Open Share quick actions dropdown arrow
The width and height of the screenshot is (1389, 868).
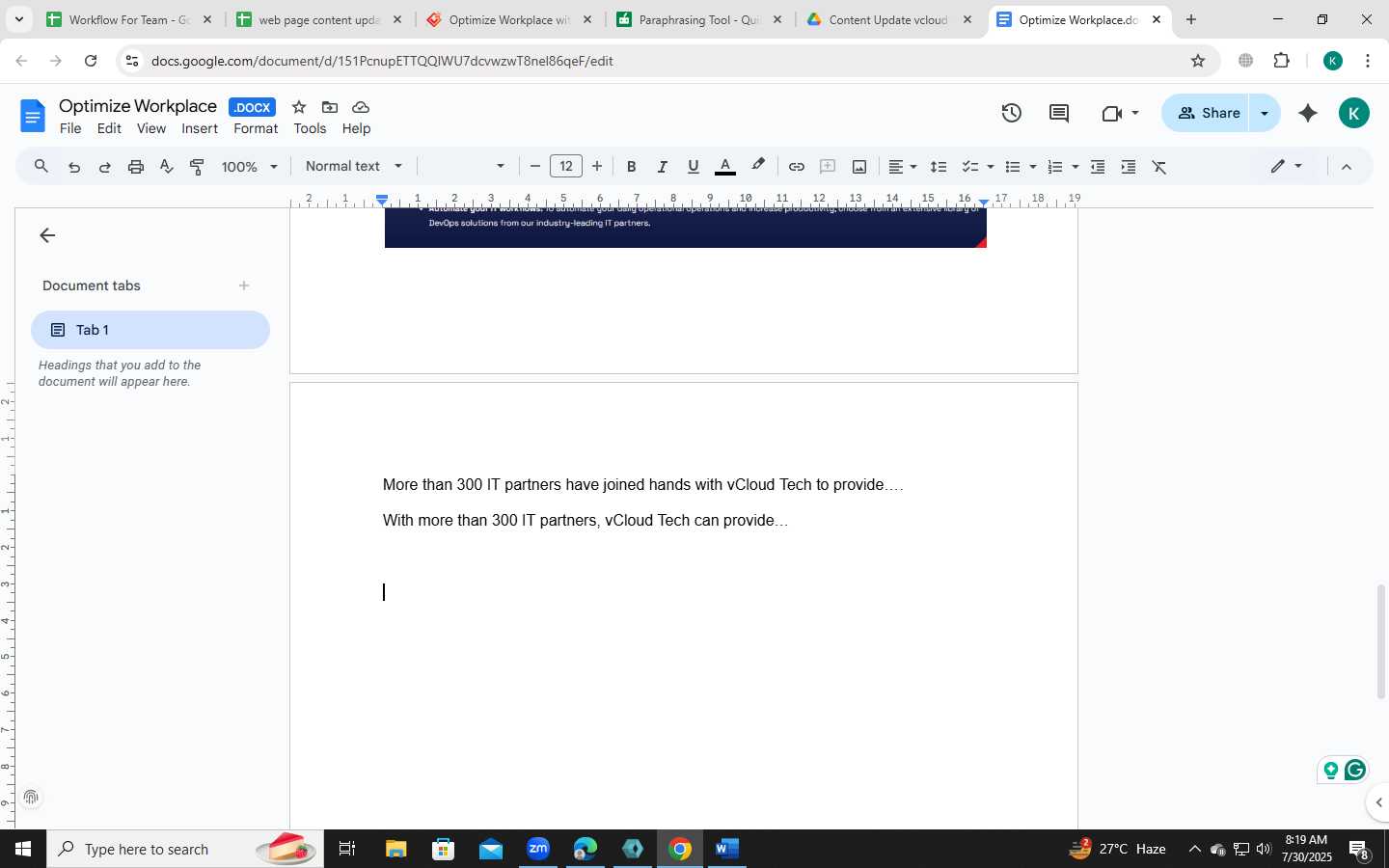coord(1265,113)
